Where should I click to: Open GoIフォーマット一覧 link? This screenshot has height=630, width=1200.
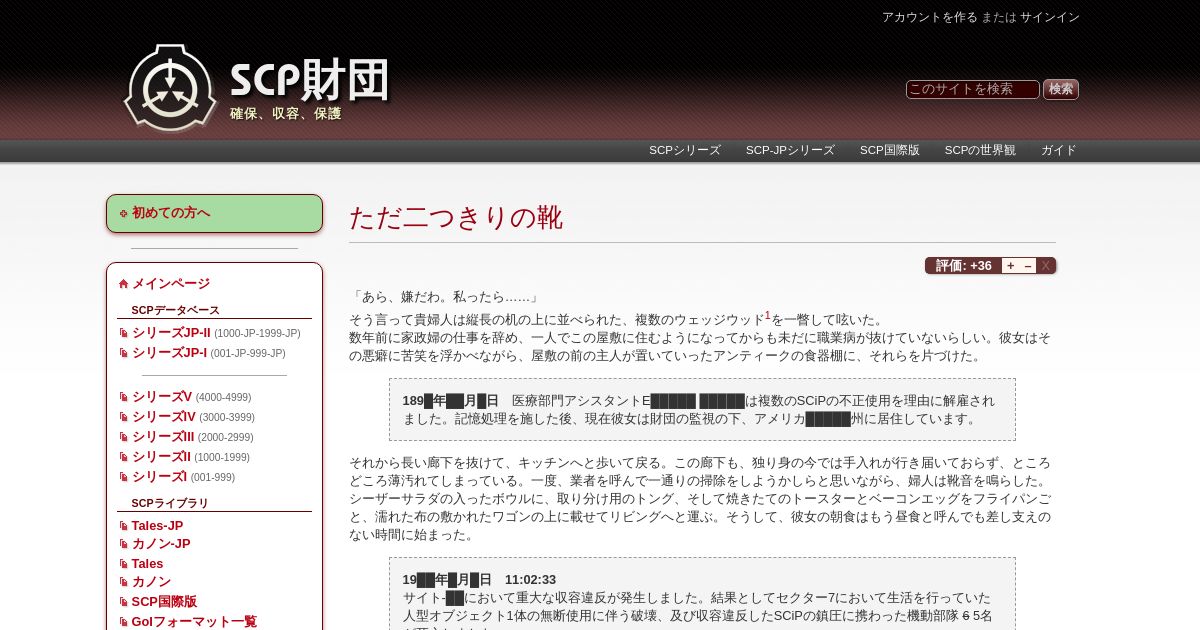194,621
